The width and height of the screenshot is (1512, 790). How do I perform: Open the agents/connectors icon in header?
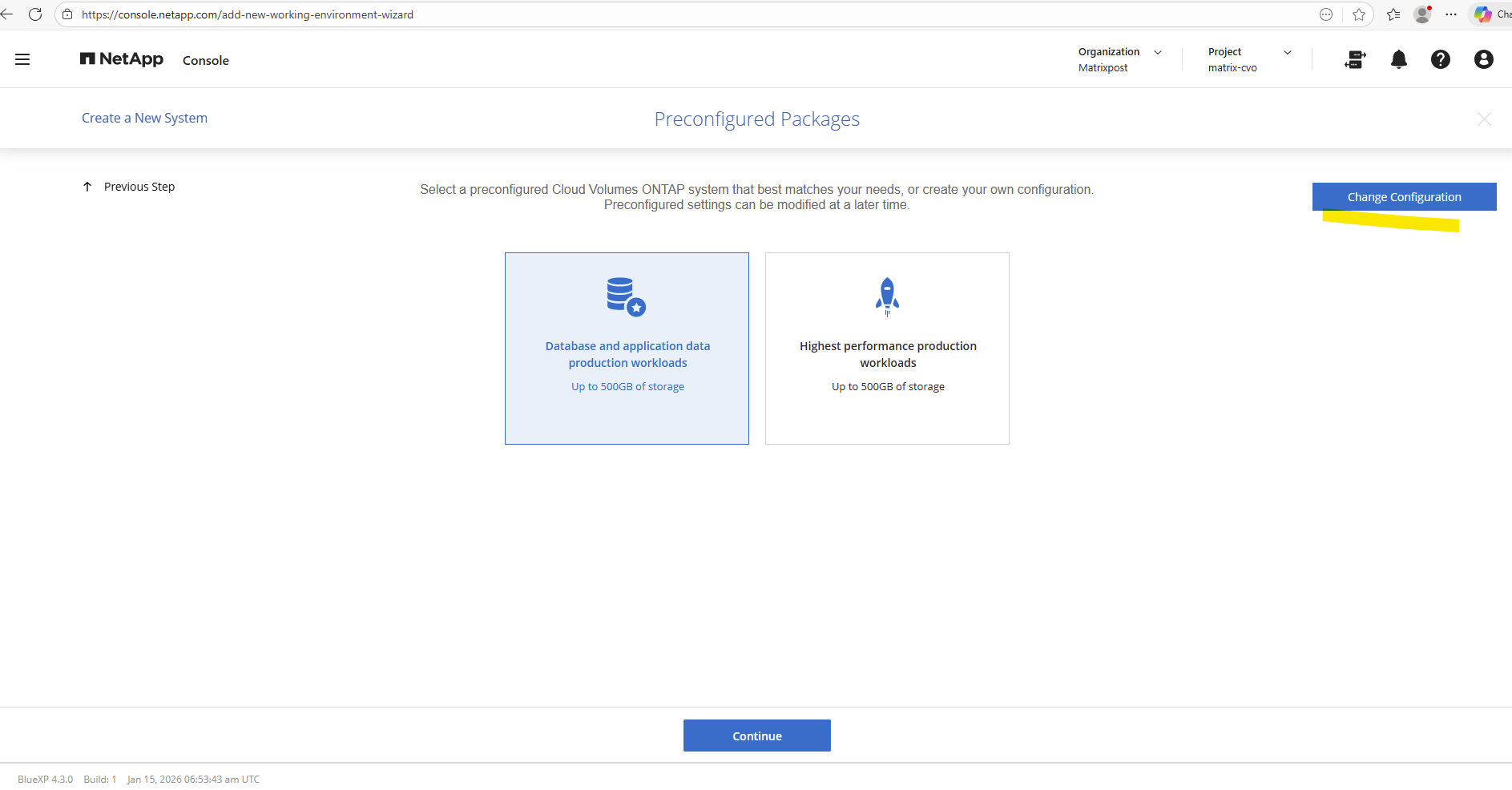tap(1355, 59)
